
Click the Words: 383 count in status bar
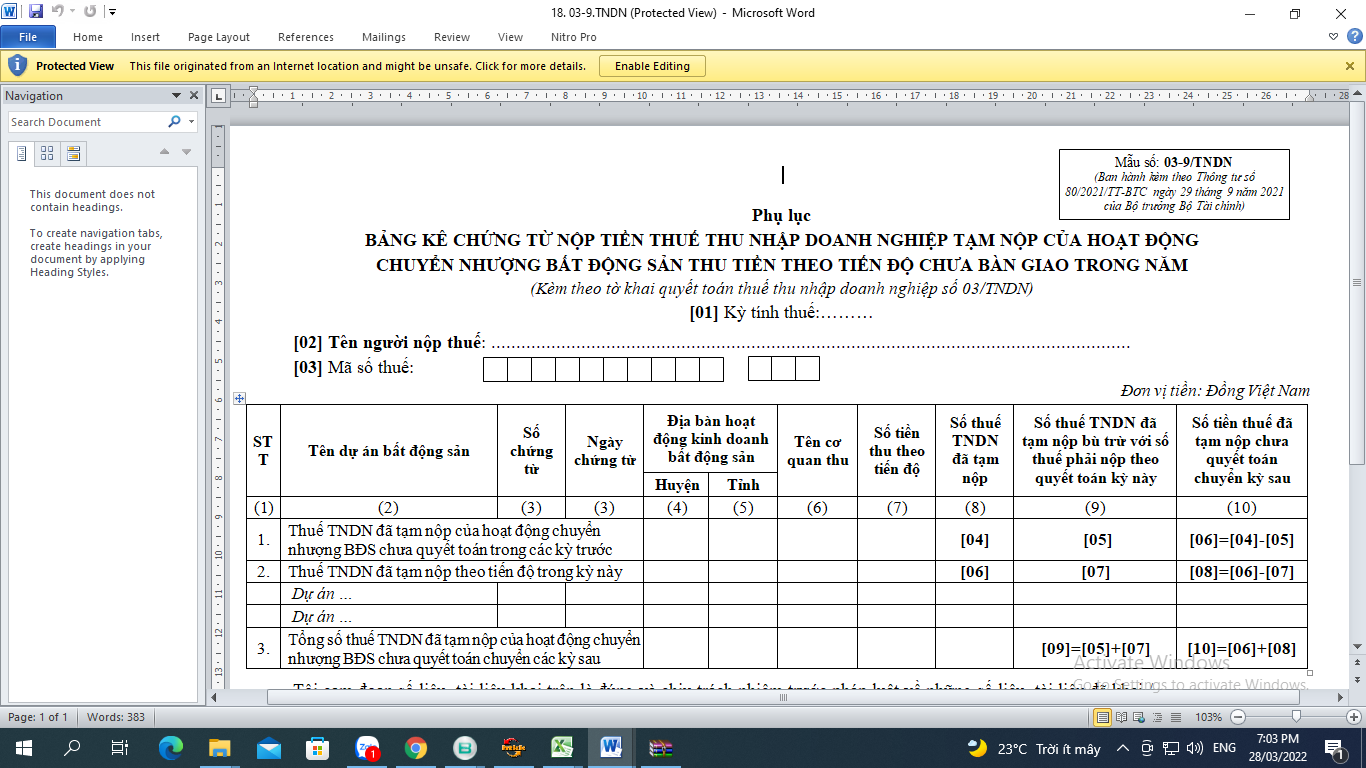click(115, 717)
